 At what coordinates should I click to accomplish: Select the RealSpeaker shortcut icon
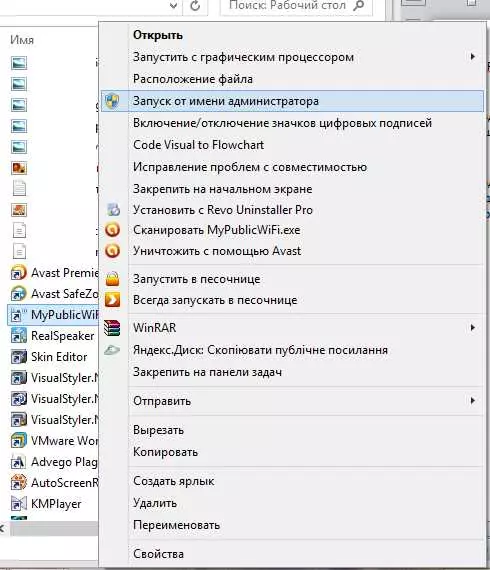click(19, 336)
